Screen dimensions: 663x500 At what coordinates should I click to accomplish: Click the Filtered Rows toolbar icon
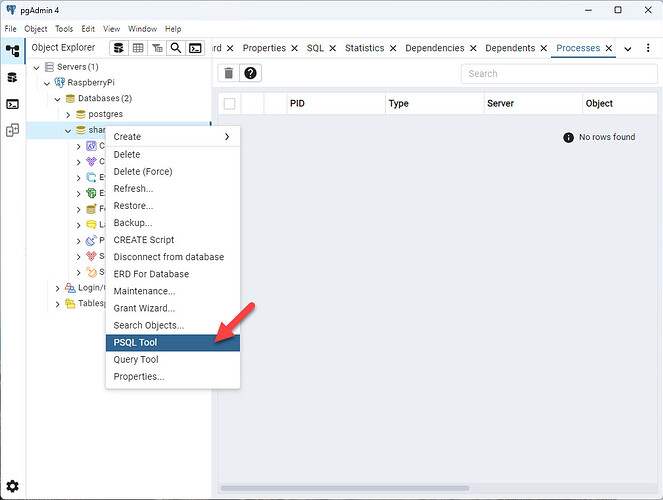[x=157, y=48]
